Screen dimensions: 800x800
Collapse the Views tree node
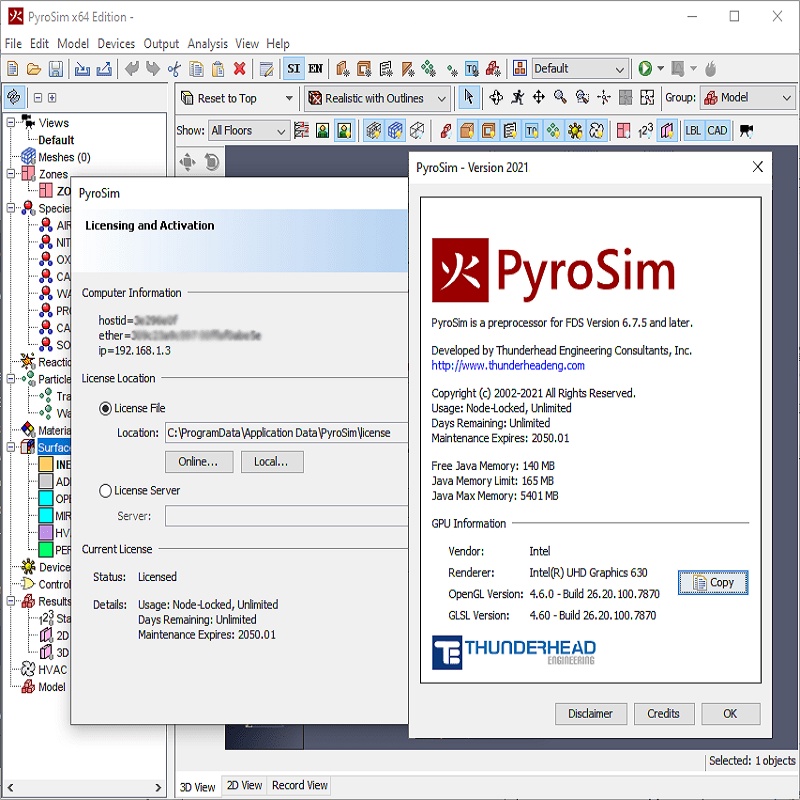point(12,123)
